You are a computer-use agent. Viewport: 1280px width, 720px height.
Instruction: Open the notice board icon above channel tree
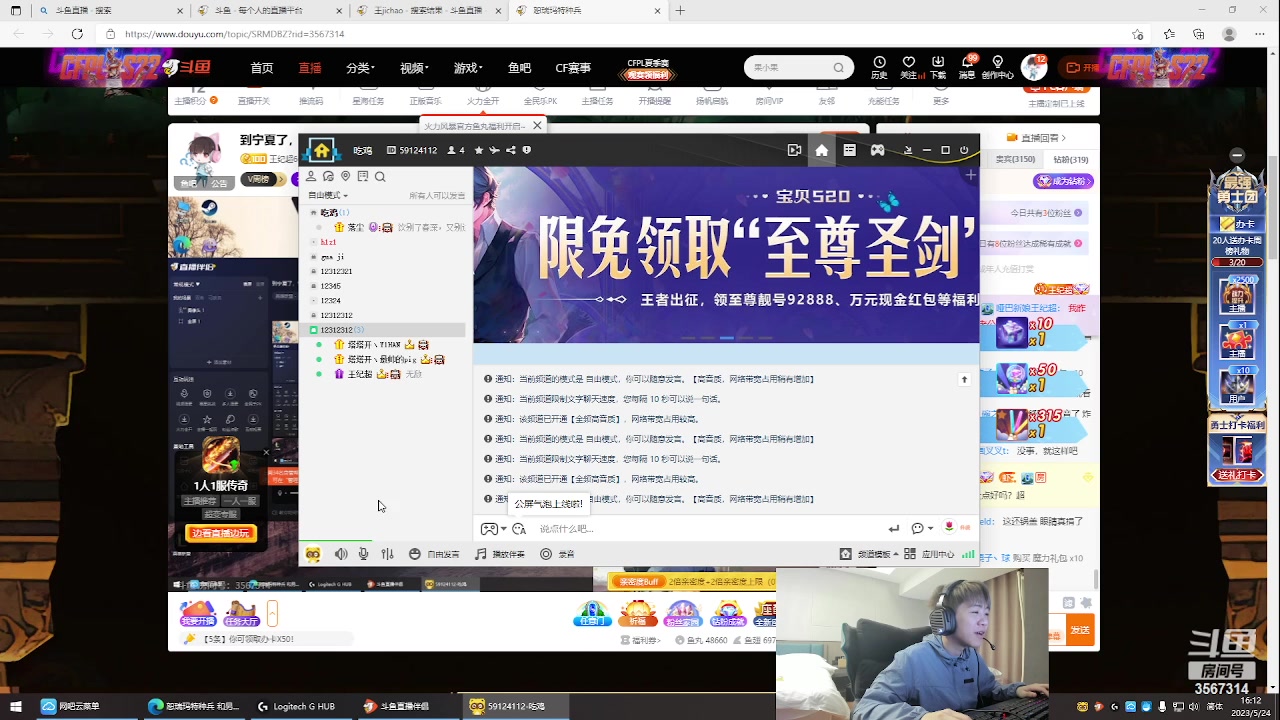[x=363, y=176]
